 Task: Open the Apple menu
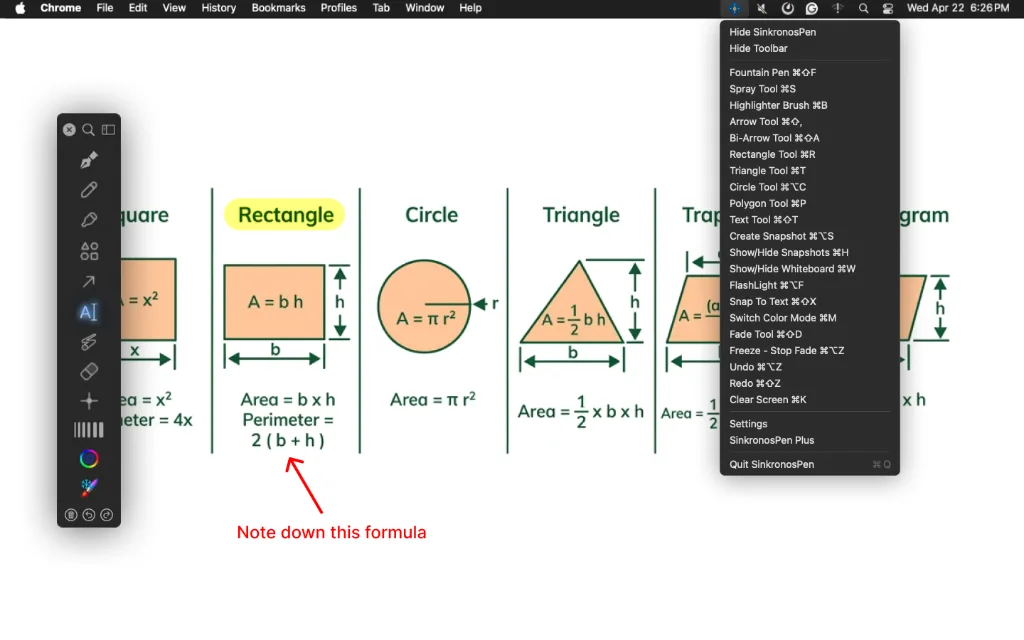coord(20,8)
